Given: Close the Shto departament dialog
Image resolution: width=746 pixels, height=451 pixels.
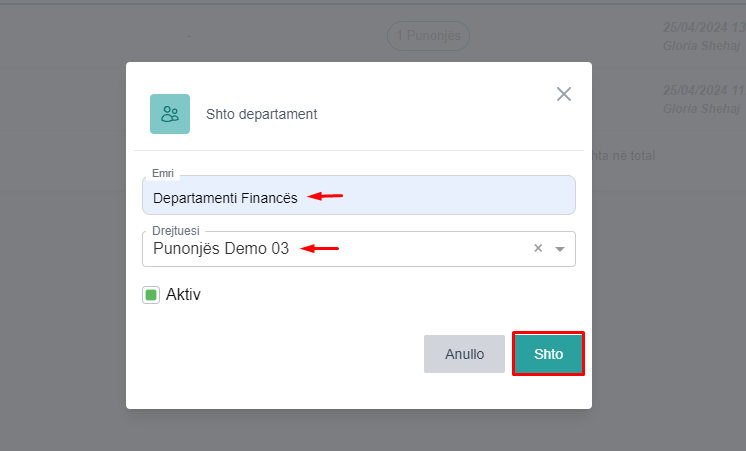Looking at the screenshot, I should point(564,94).
